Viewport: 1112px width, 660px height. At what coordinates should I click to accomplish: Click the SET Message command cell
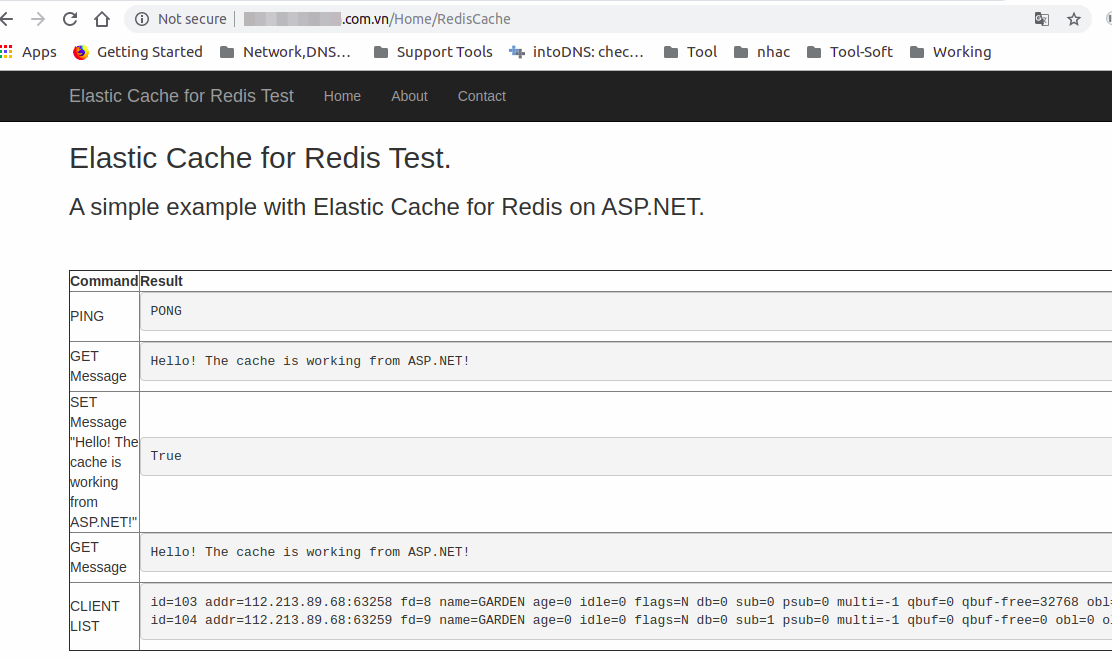point(104,462)
